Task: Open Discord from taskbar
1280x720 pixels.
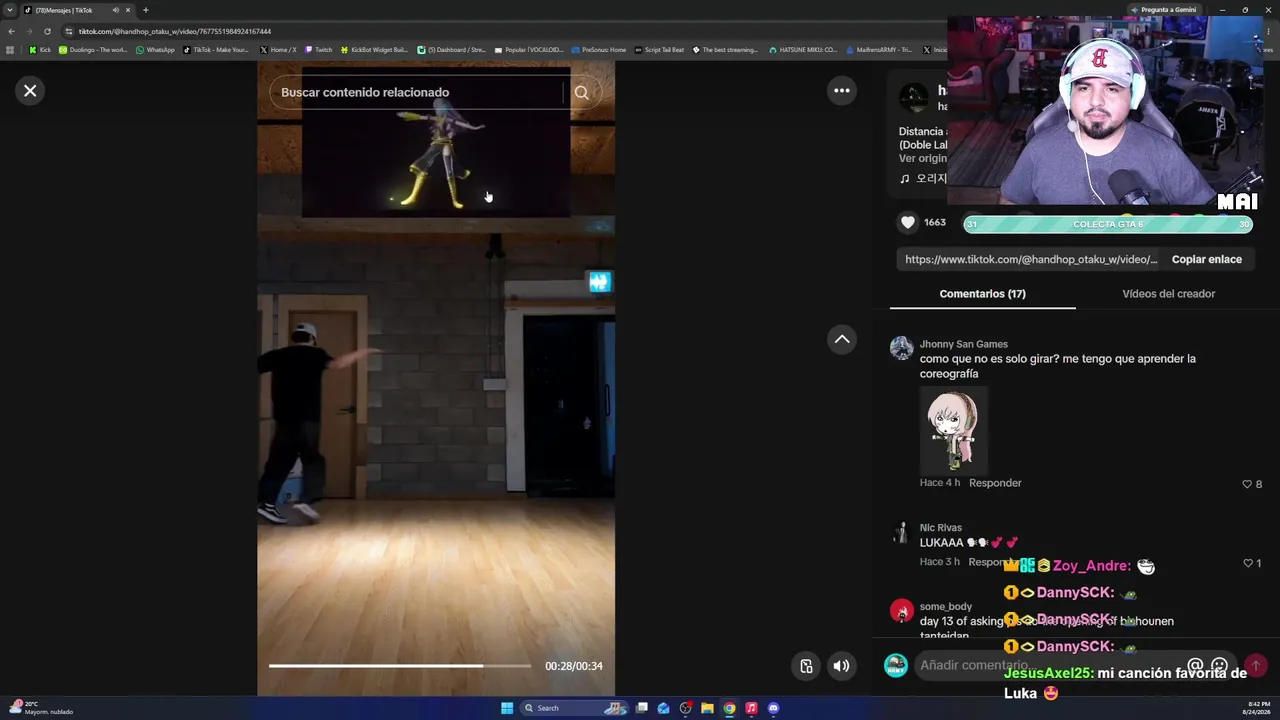Action: [773, 708]
